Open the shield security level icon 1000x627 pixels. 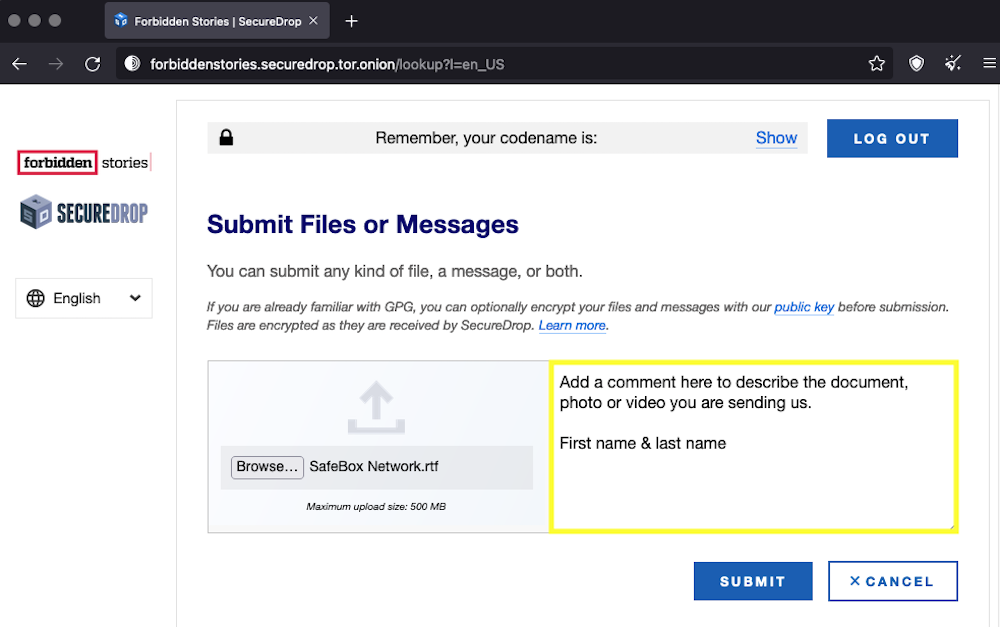(916, 64)
